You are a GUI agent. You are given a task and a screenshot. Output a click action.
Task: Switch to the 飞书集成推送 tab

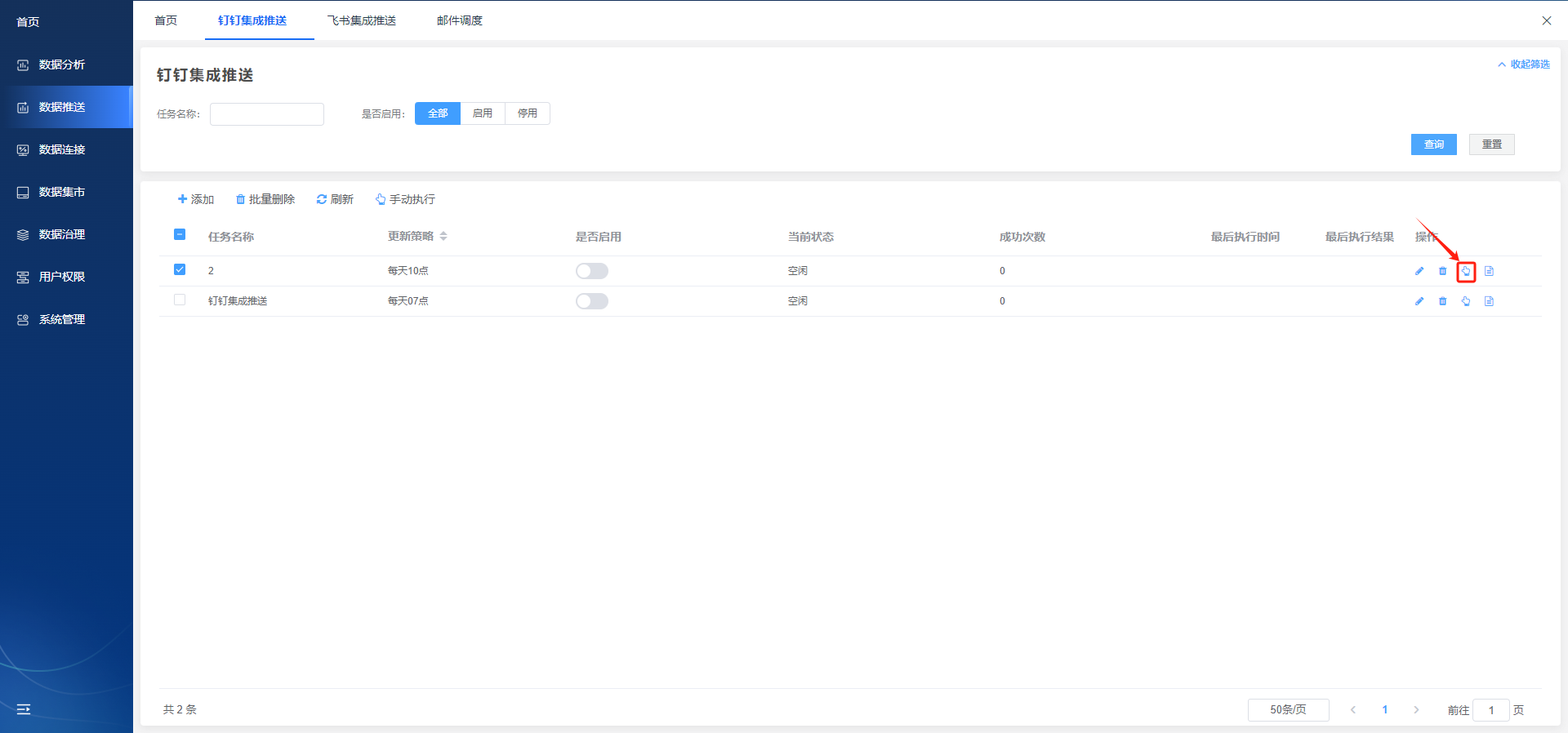(362, 20)
